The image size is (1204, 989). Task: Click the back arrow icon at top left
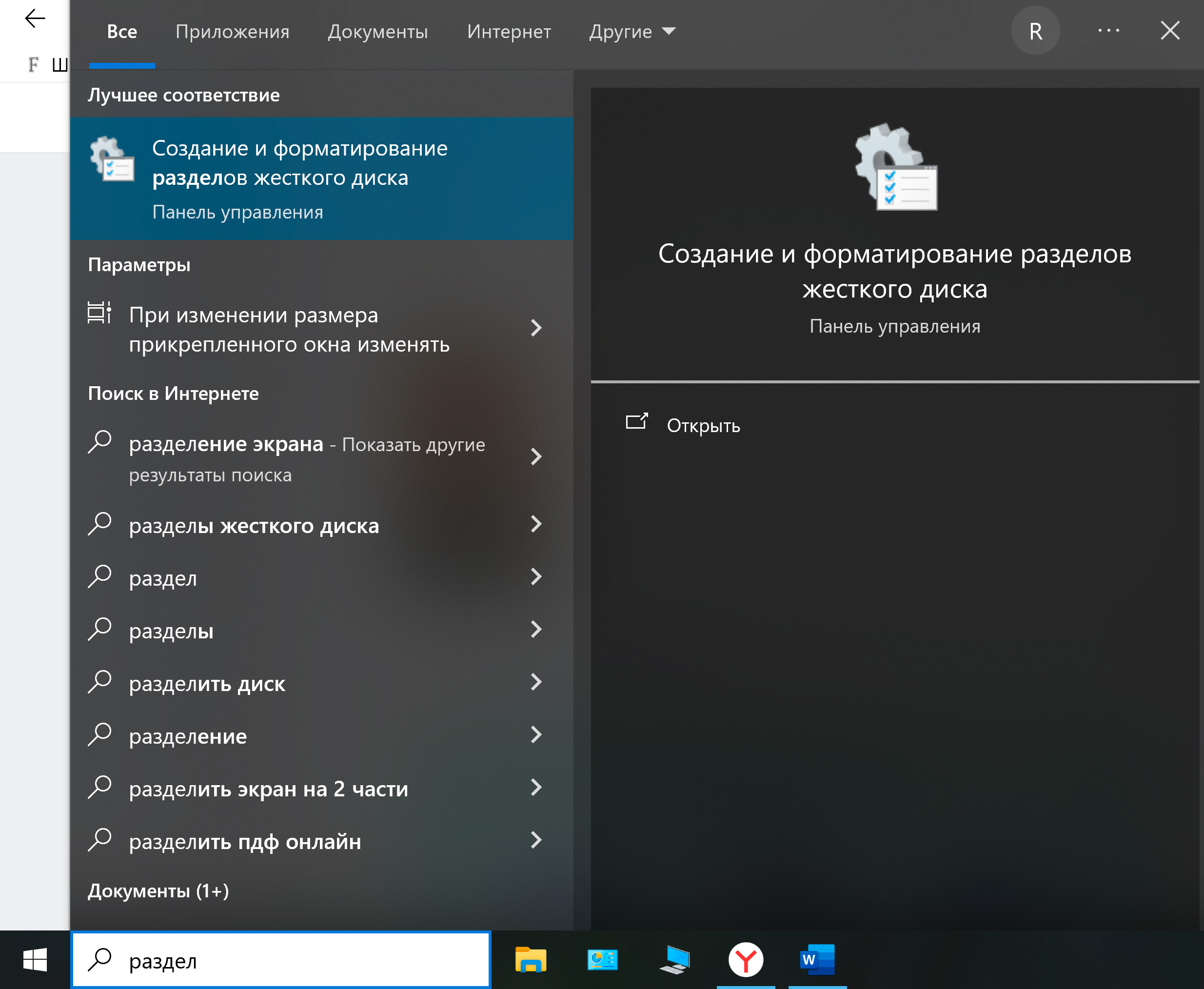pos(35,19)
